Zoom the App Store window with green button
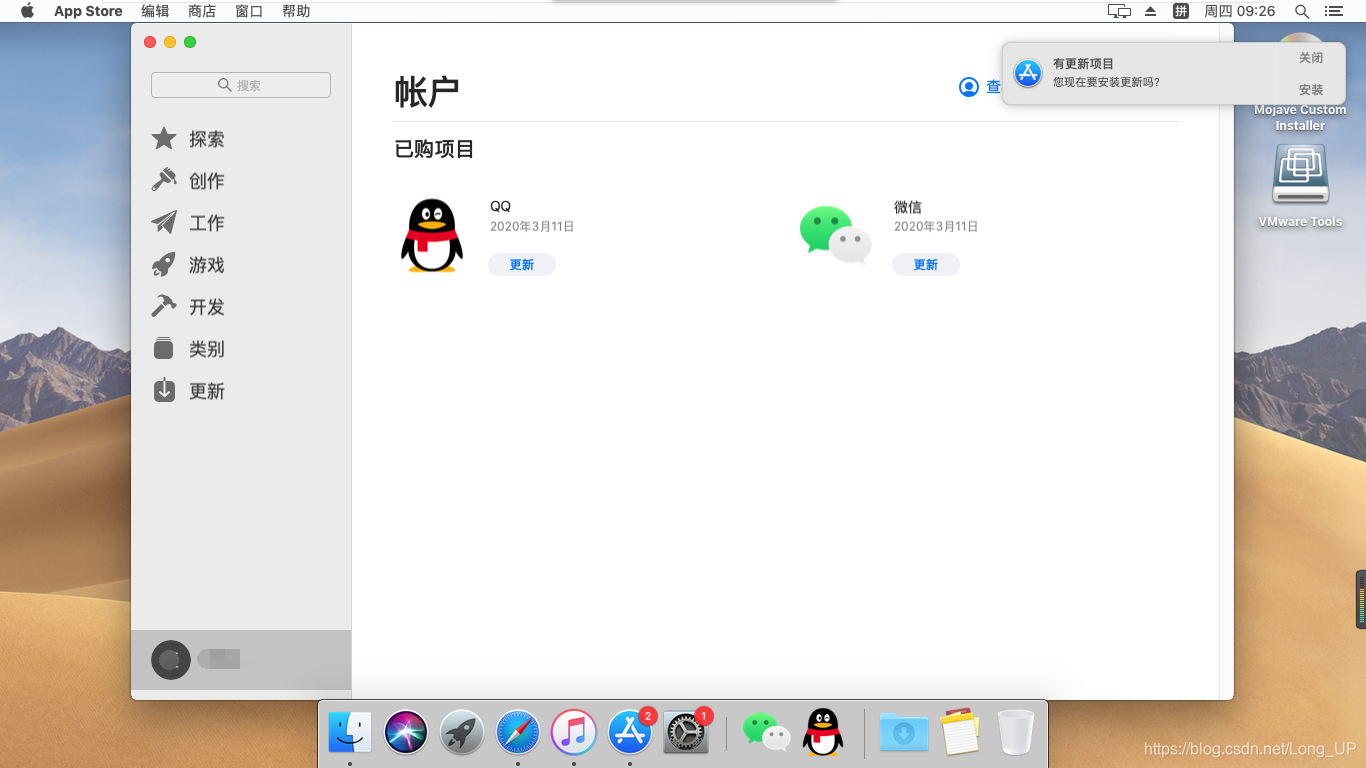1366x768 pixels. point(190,42)
